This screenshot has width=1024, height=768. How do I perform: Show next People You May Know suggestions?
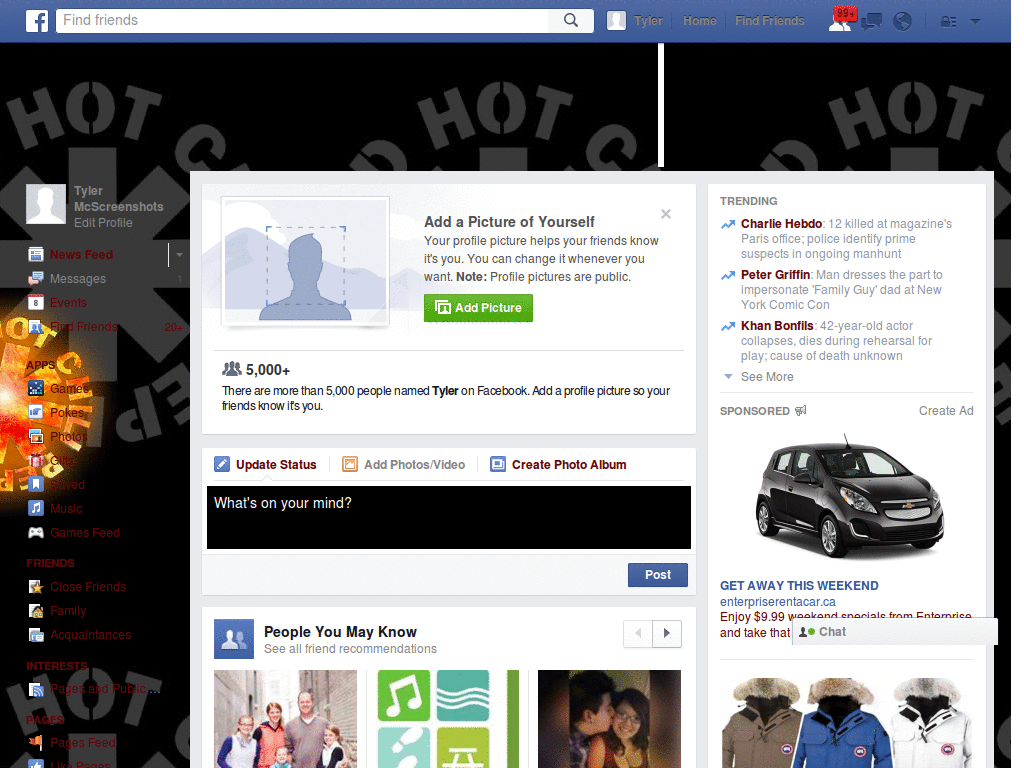pyautogui.click(x=667, y=633)
